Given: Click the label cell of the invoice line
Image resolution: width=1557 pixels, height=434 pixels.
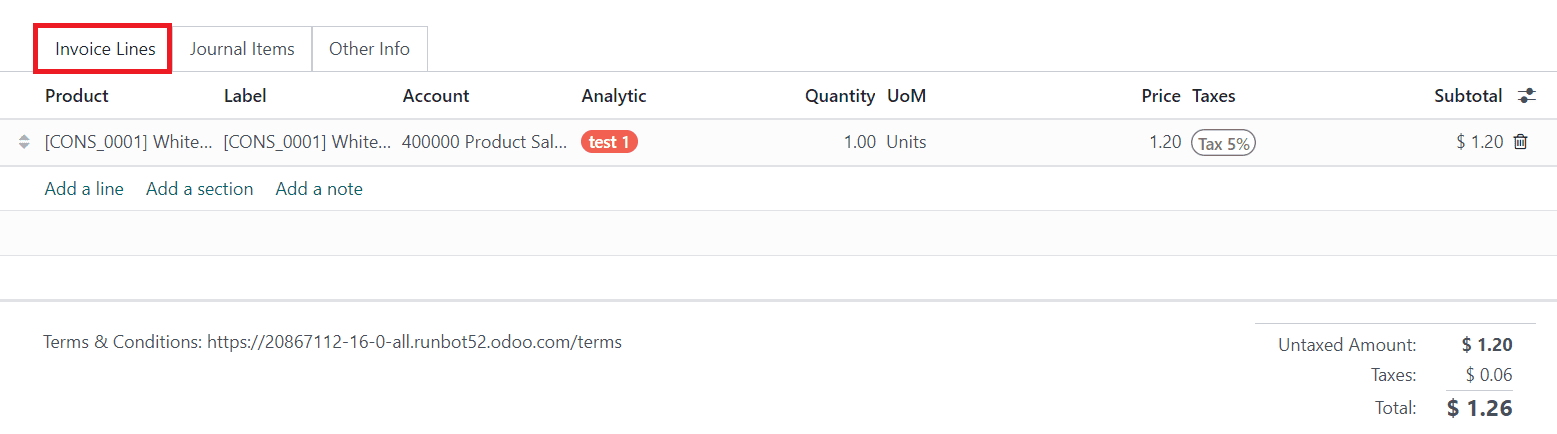Looking at the screenshot, I should (x=306, y=142).
